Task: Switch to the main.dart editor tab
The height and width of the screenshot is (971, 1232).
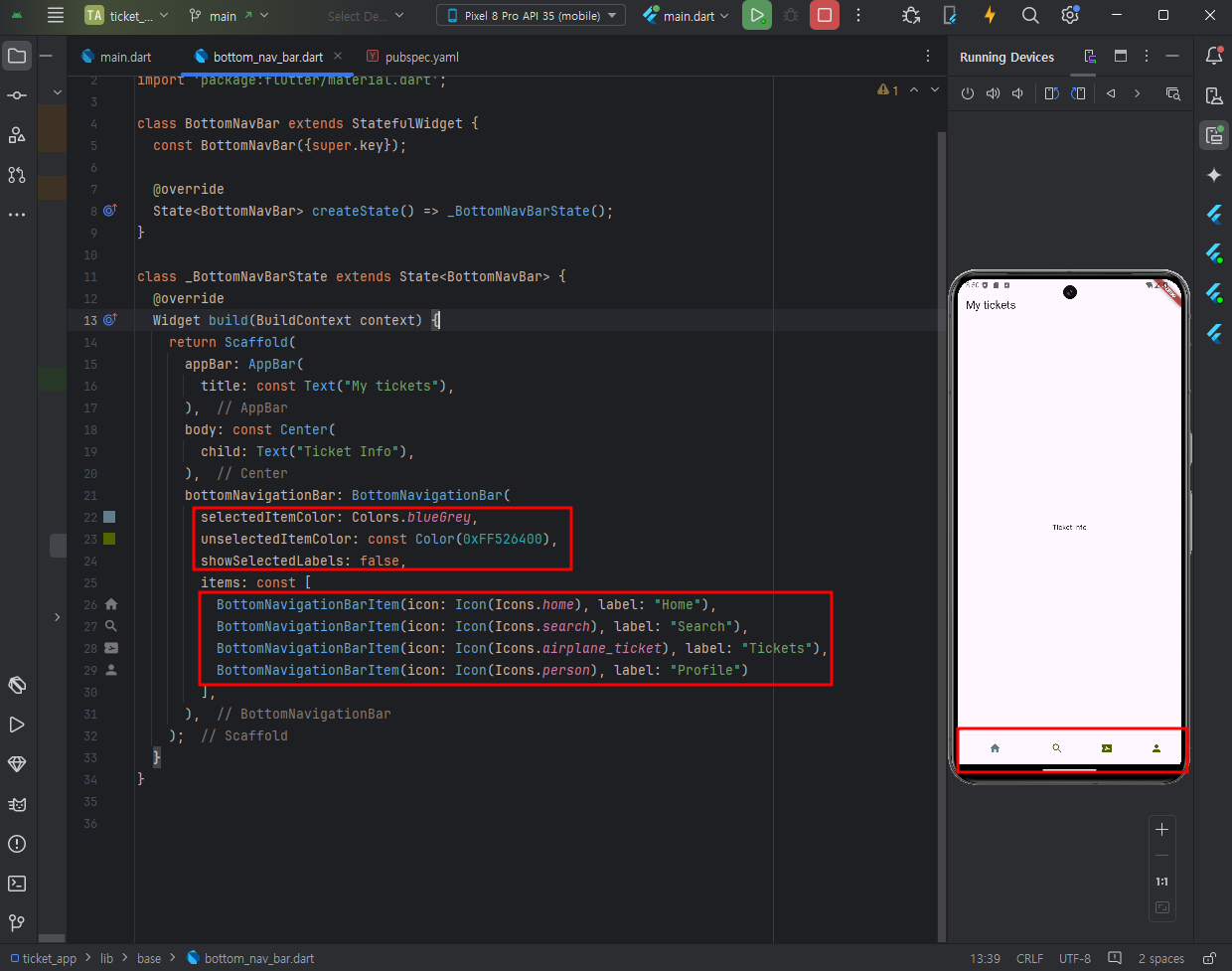Action: click(x=116, y=57)
